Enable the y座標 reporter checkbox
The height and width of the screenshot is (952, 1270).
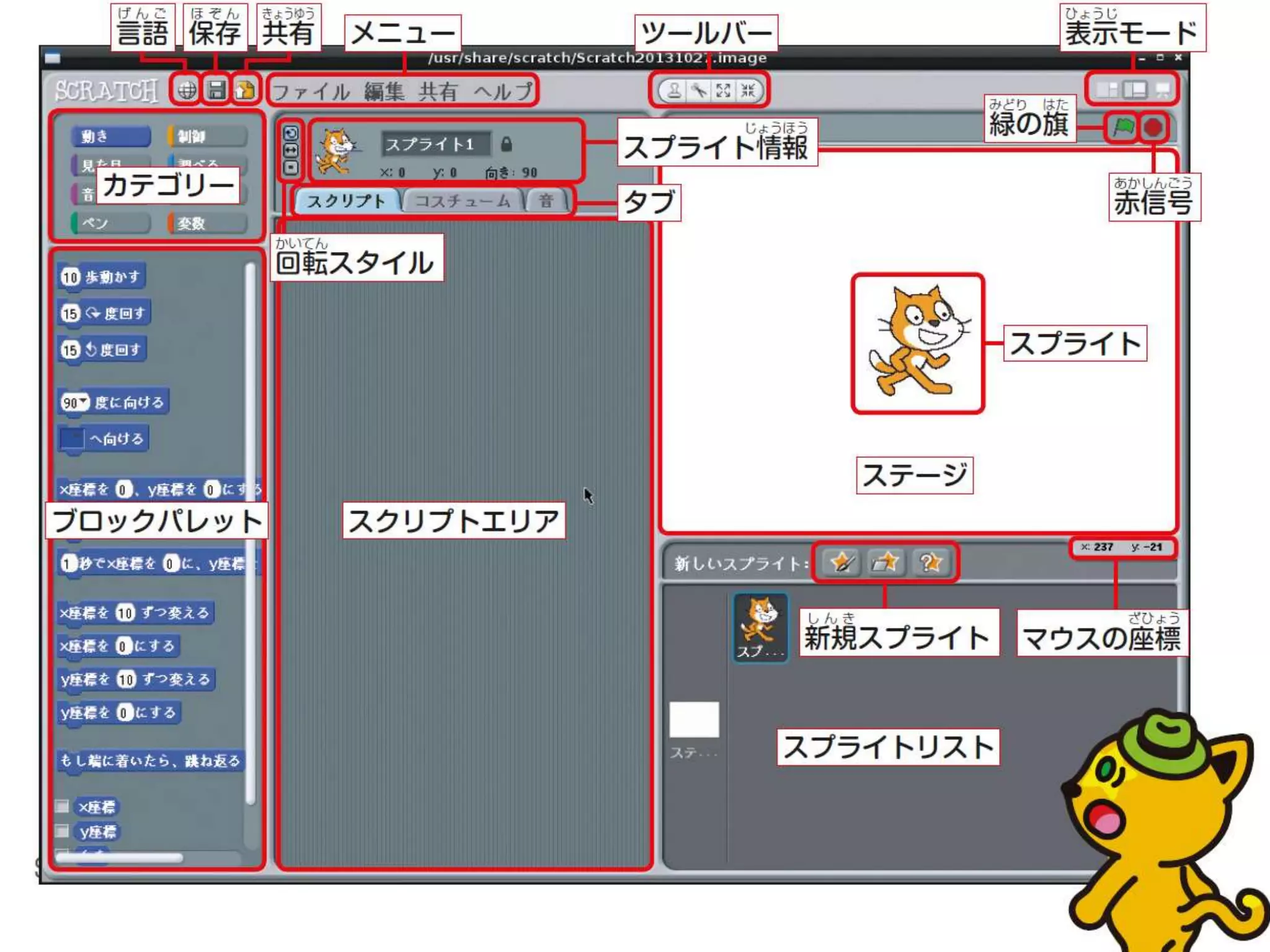coord(62,831)
